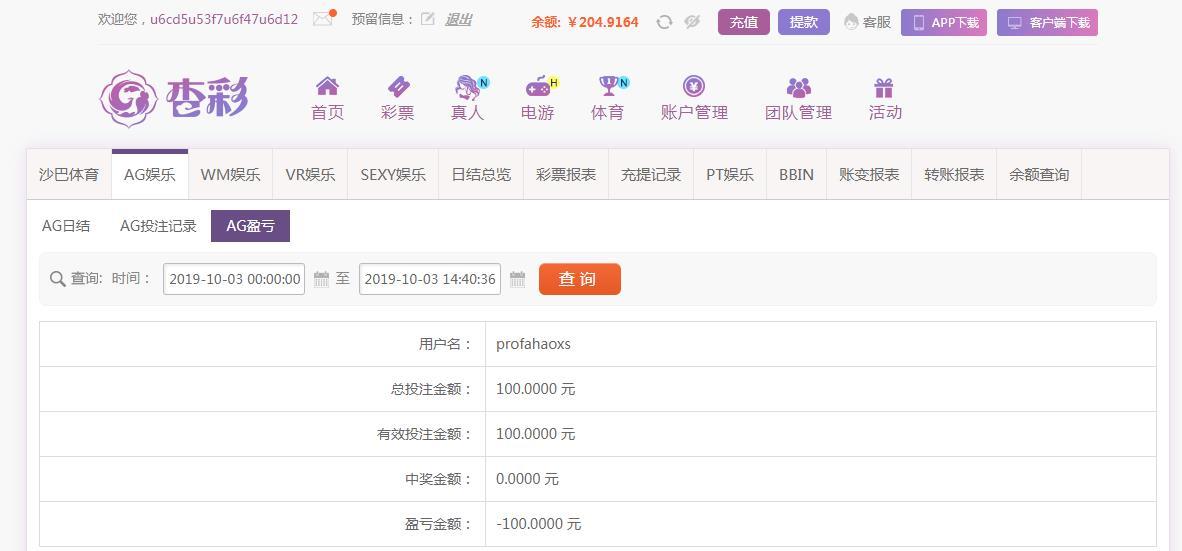Select the AG娱乐 tab
This screenshot has height=551, width=1182.
pyautogui.click(x=150, y=175)
